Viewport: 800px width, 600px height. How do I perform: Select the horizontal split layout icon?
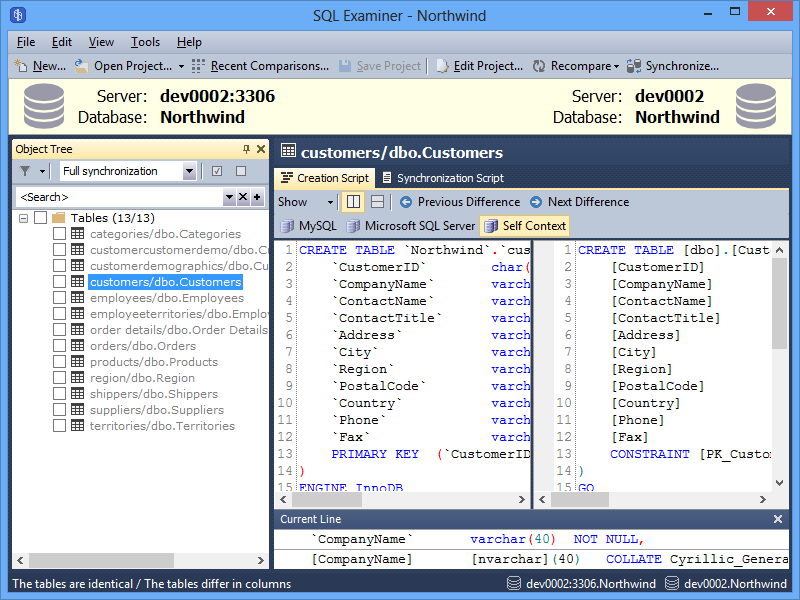coord(378,202)
